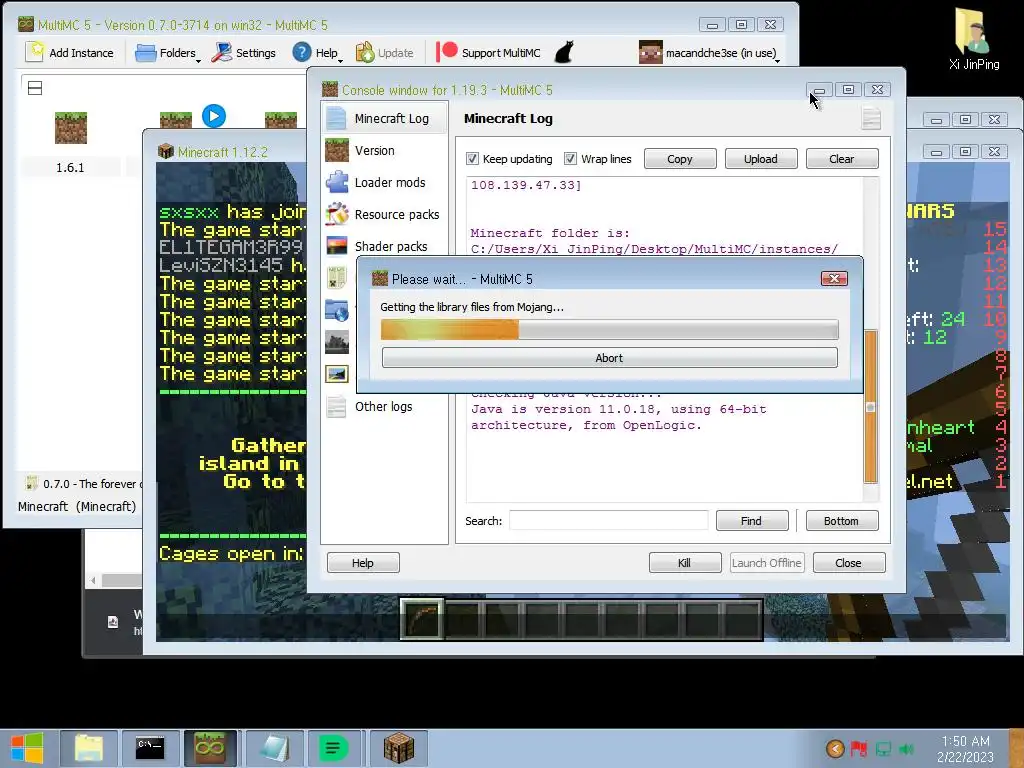Focus the log Search field

coord(609,520)
